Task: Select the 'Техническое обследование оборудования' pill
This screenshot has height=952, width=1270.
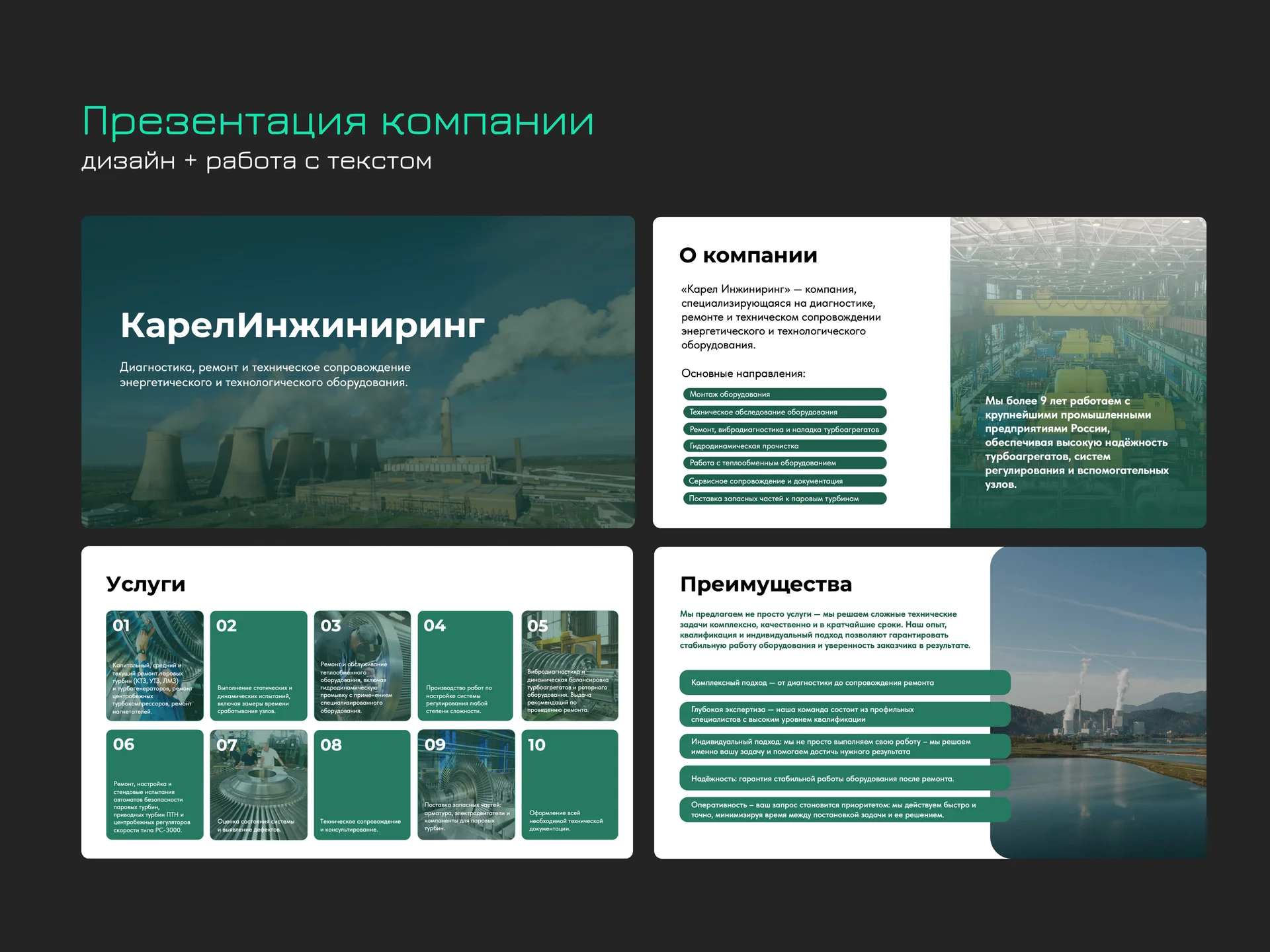Action: click(784, 412)
